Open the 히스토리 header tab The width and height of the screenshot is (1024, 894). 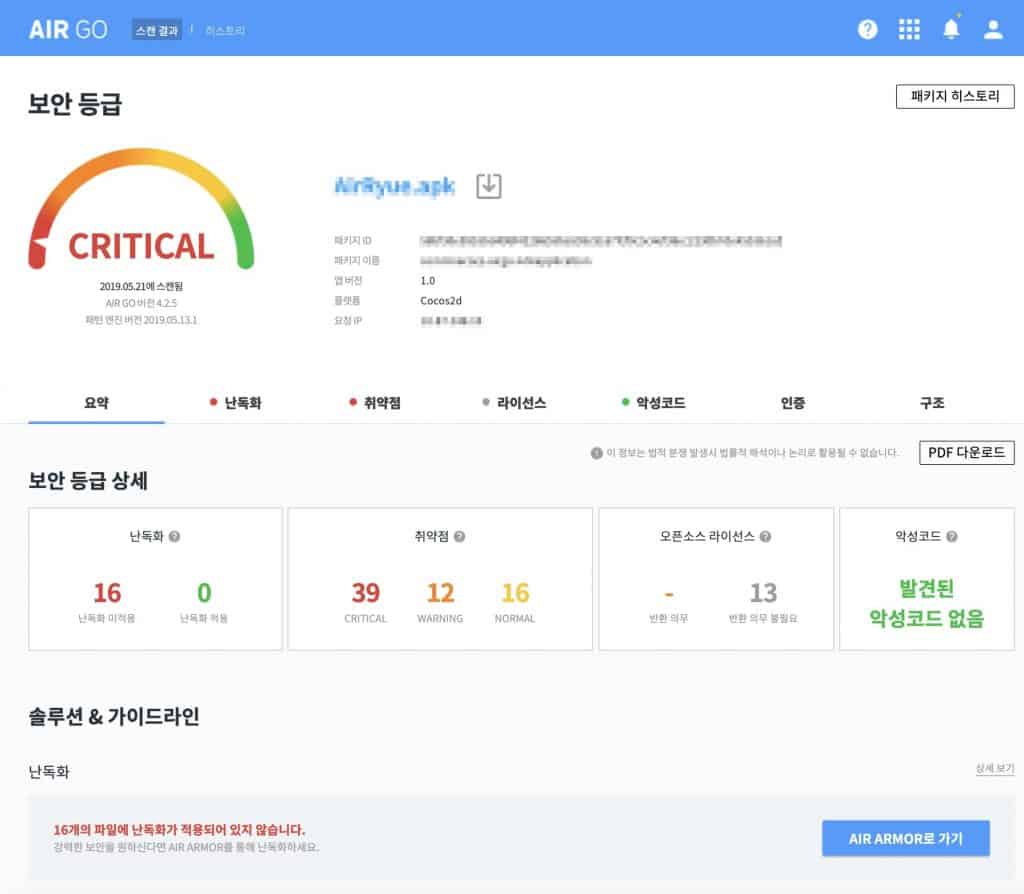225,30
